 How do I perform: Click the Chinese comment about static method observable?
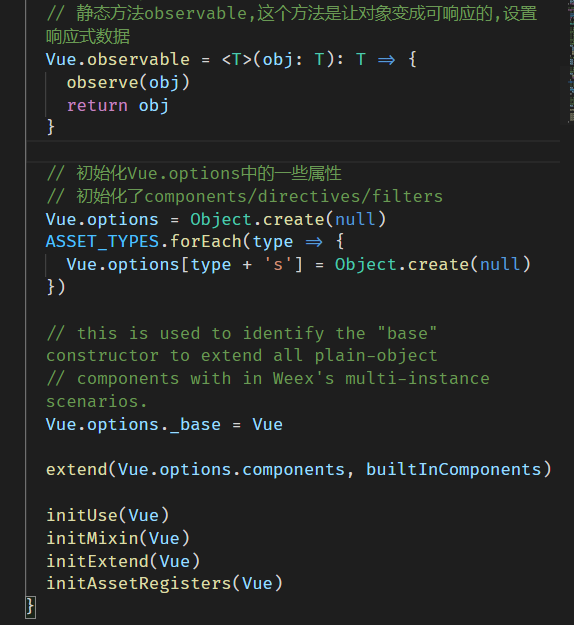coord(291,25)
